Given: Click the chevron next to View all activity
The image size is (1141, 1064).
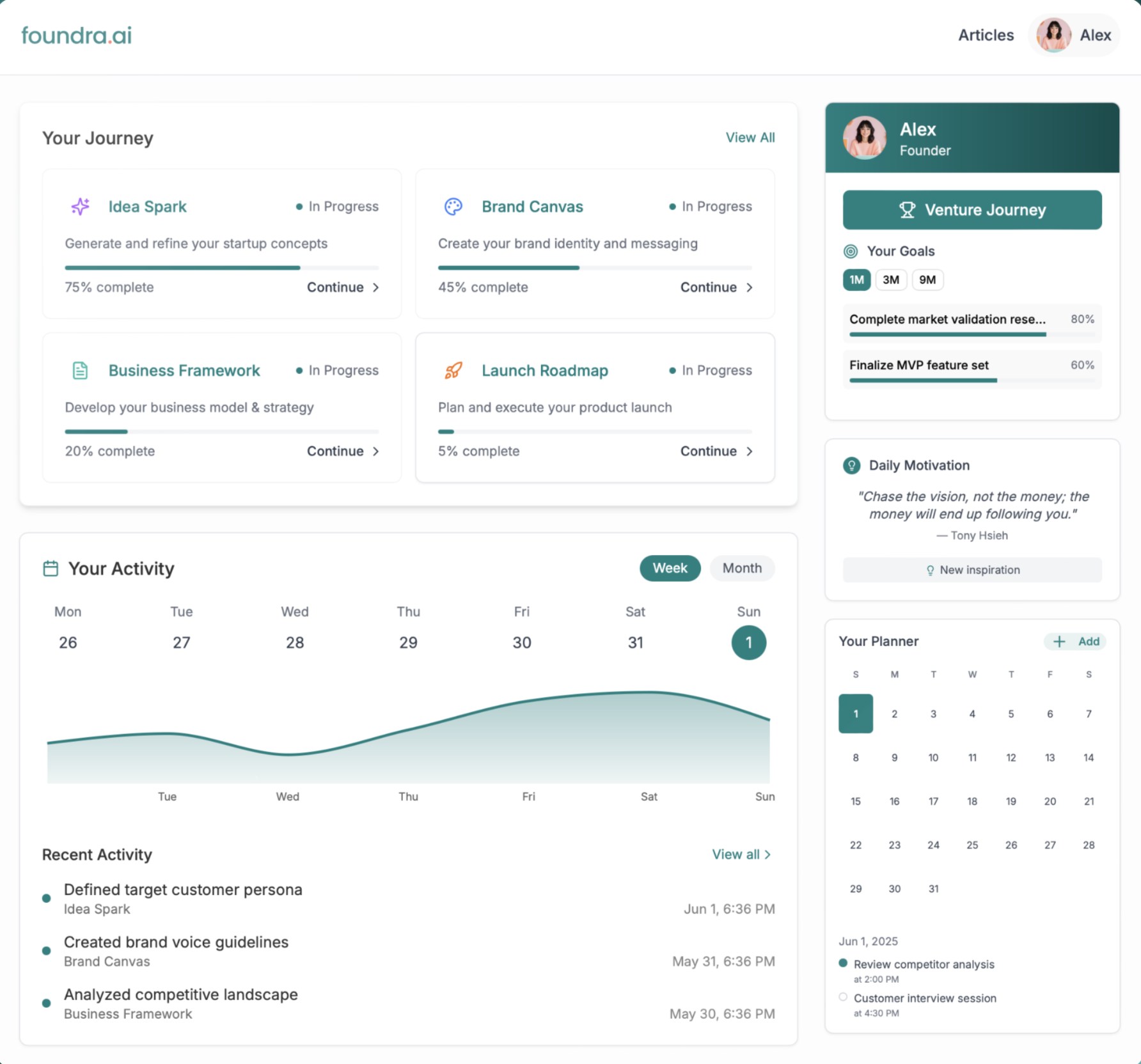Looking at the screenshot, I should click(767, 855).
